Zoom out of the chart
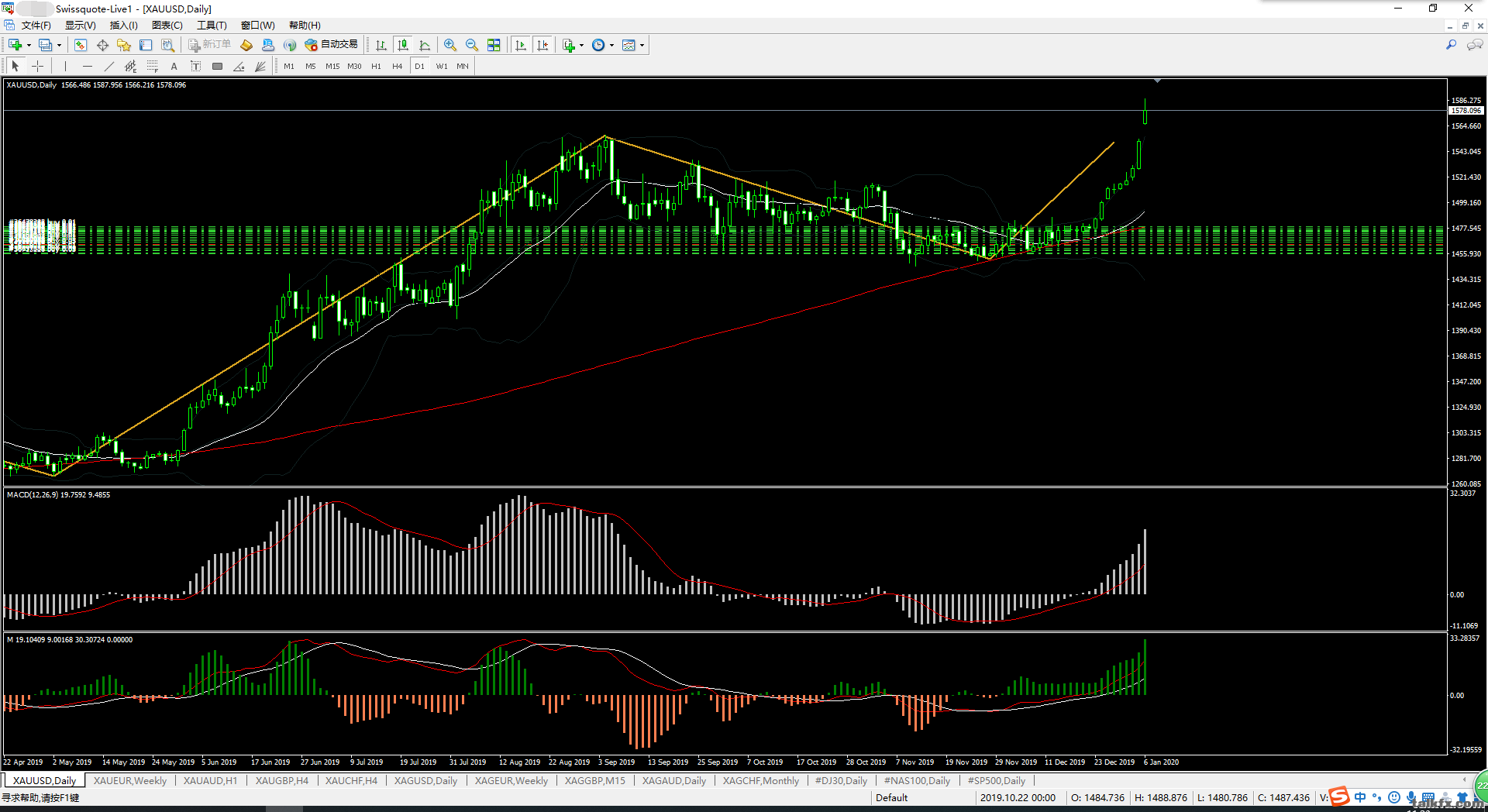The width and height of the screenshot is (1488, 812). (x=472, y=45)
